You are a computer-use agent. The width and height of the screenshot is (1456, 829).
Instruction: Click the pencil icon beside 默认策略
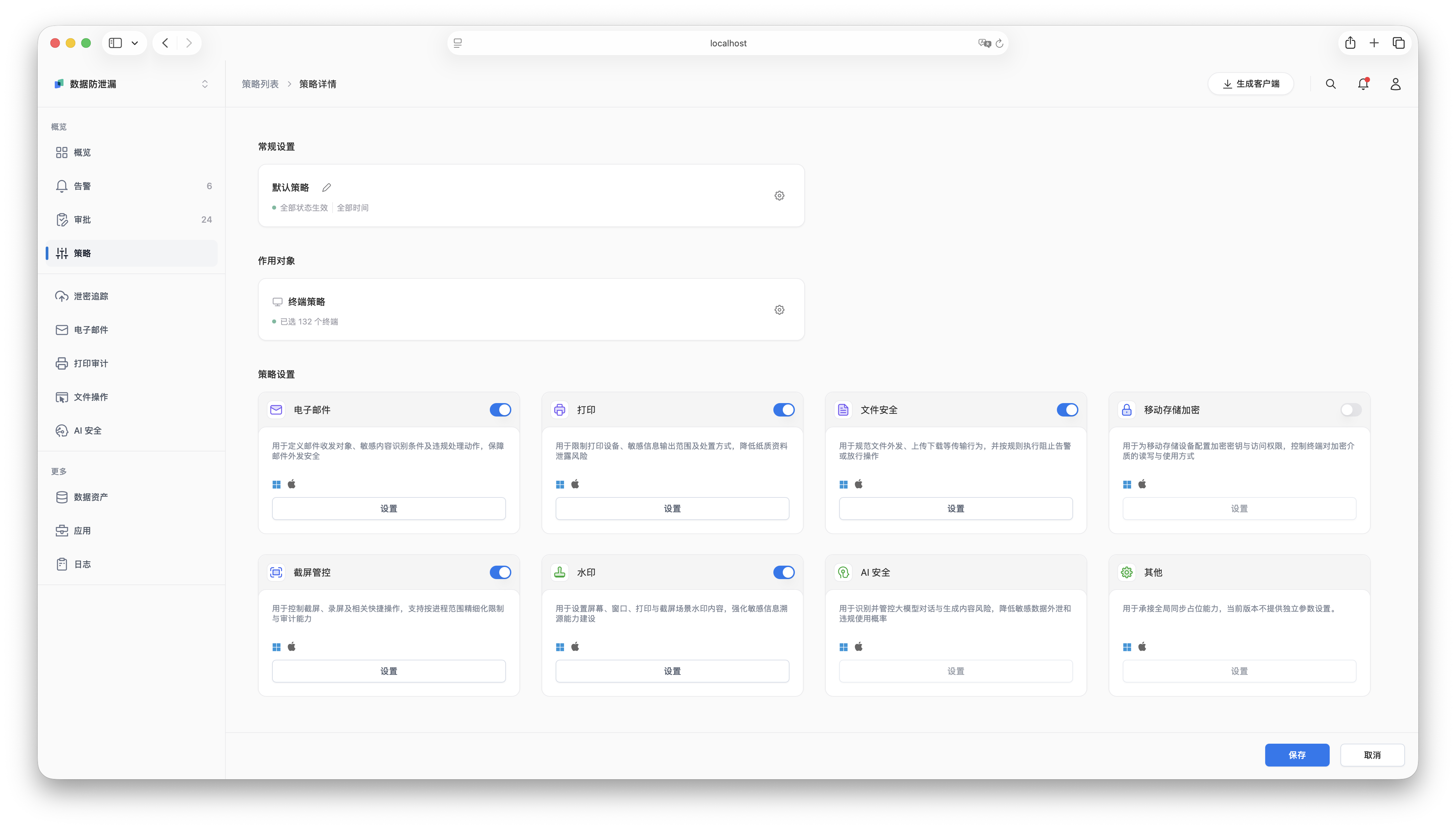(326, 187)
